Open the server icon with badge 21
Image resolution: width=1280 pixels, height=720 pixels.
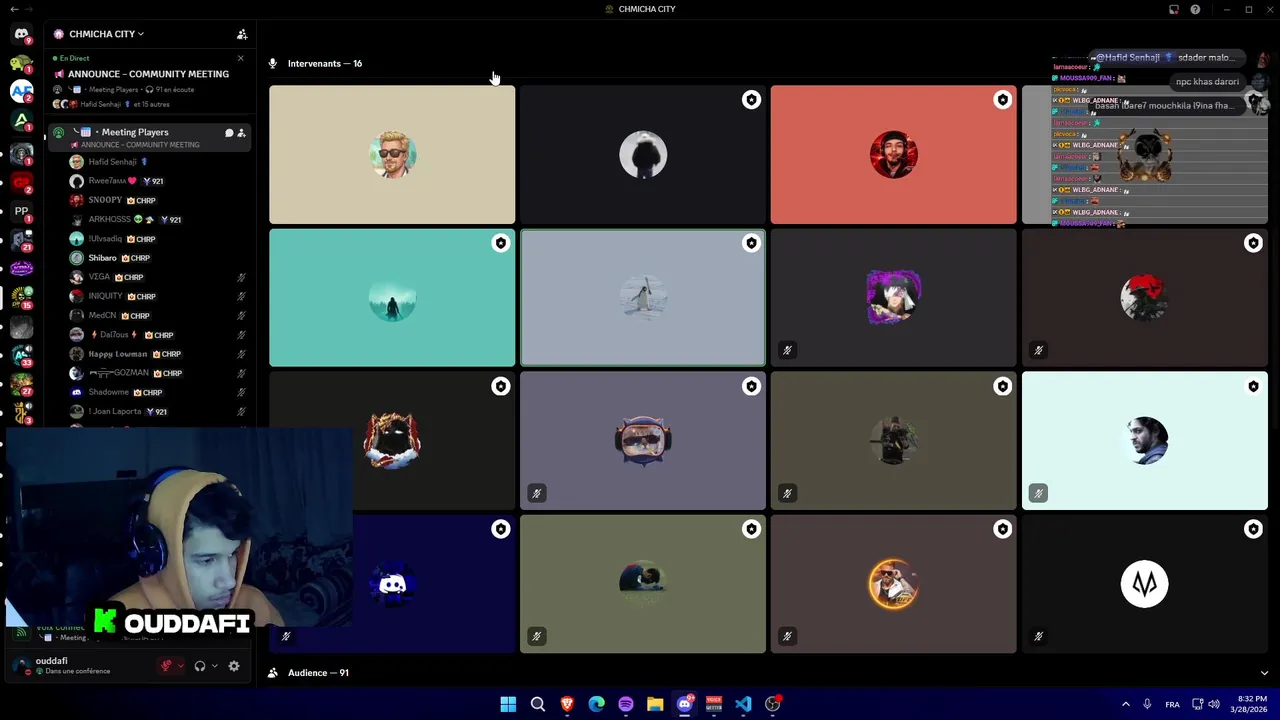click(x=21, y=240)
